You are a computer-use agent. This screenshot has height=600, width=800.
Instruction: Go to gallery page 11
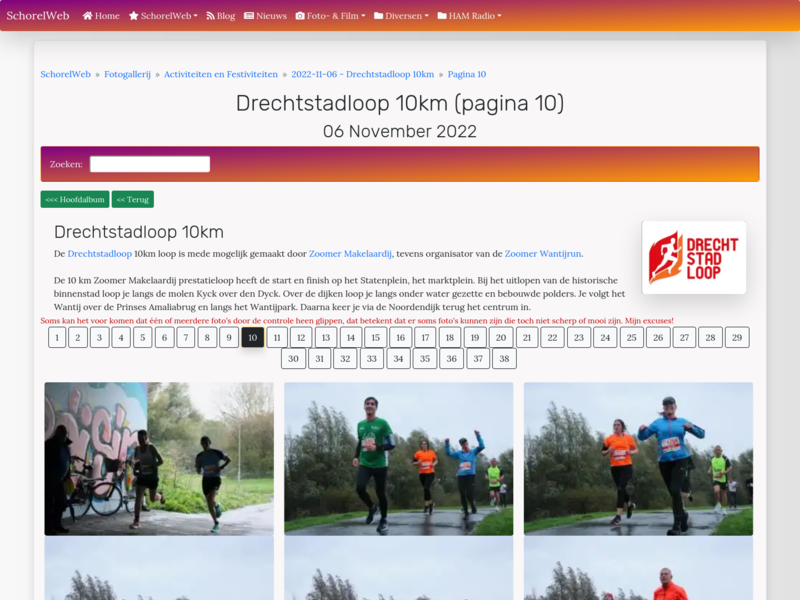pos(277,337)
